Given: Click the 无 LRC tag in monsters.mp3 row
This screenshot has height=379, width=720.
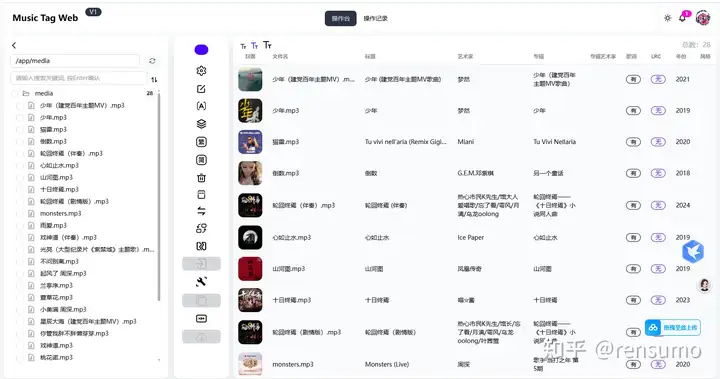Looking at the screenshot, I should coord(658,364).
